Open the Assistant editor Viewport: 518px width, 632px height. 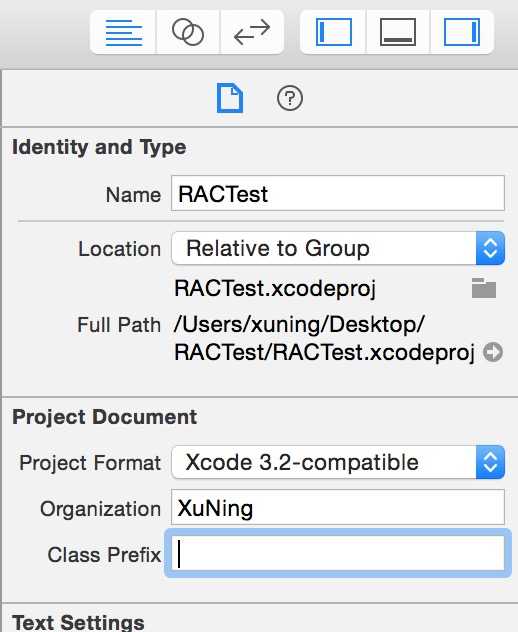coord(188,32)
